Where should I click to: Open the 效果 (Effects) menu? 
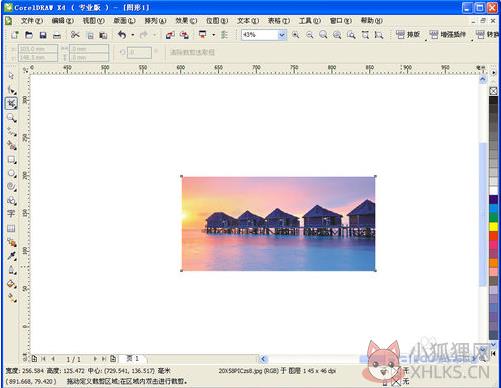[x=186, y=21]
